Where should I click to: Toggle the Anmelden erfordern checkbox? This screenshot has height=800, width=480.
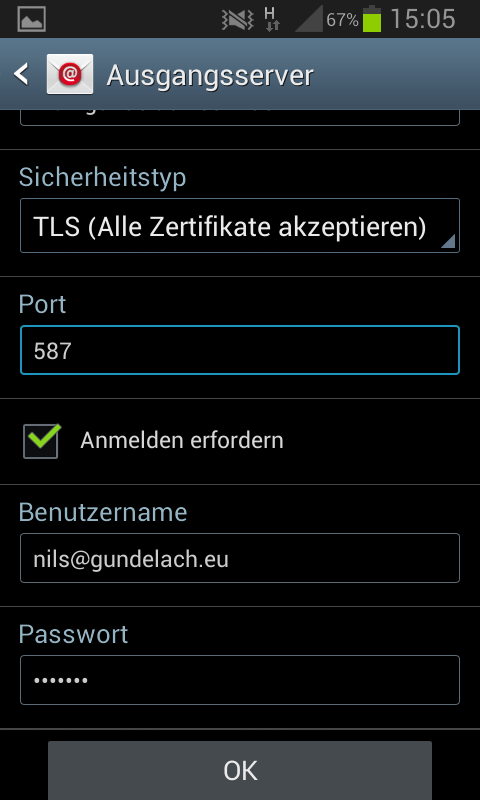(41, 440)
